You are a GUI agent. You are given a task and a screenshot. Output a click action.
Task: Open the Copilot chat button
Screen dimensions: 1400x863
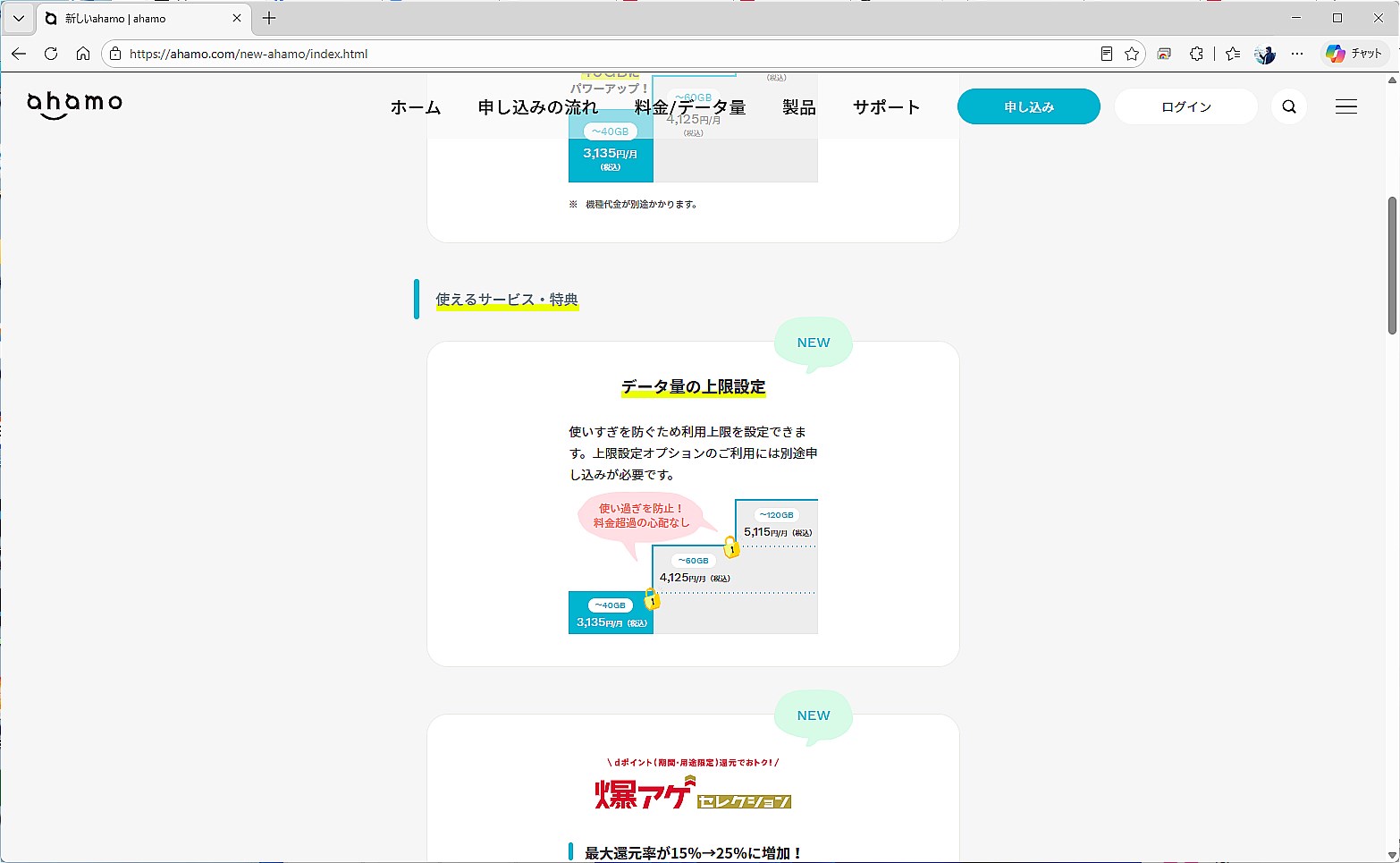(x=1354, y=54)
